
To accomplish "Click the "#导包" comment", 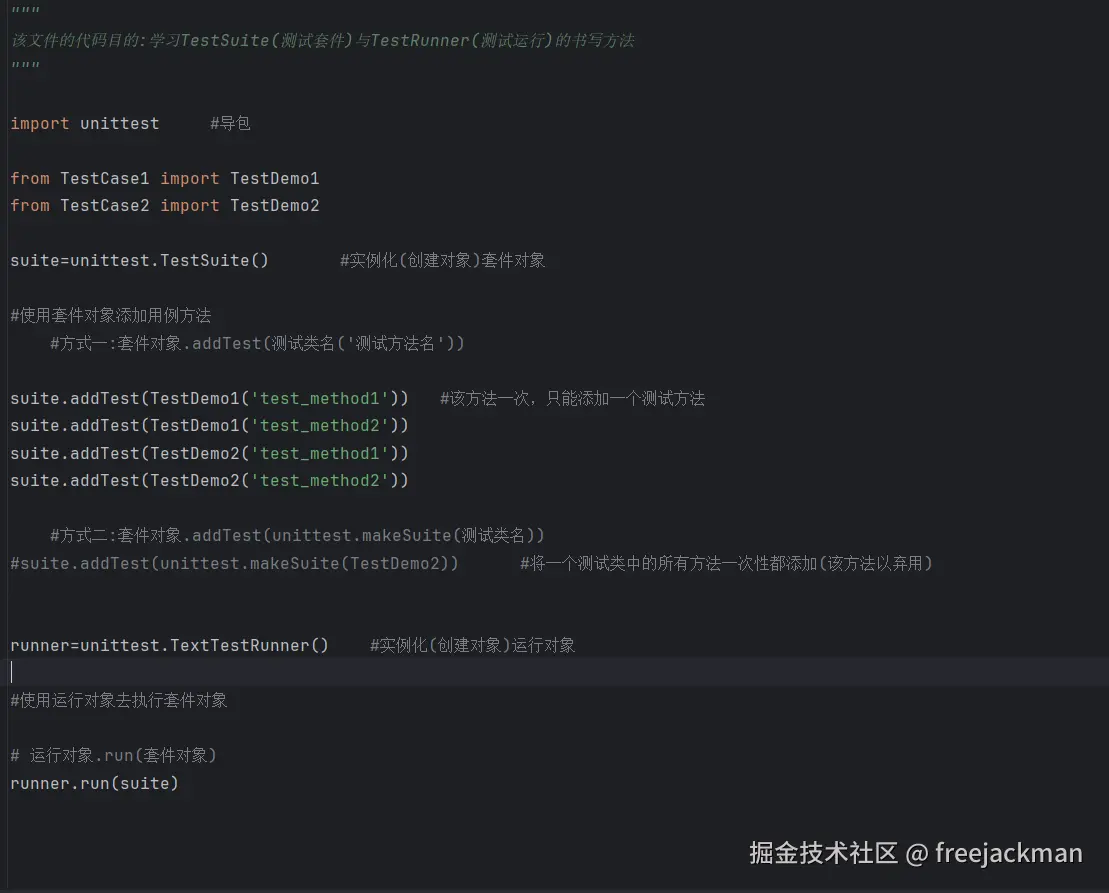I will tap(230, 124).
